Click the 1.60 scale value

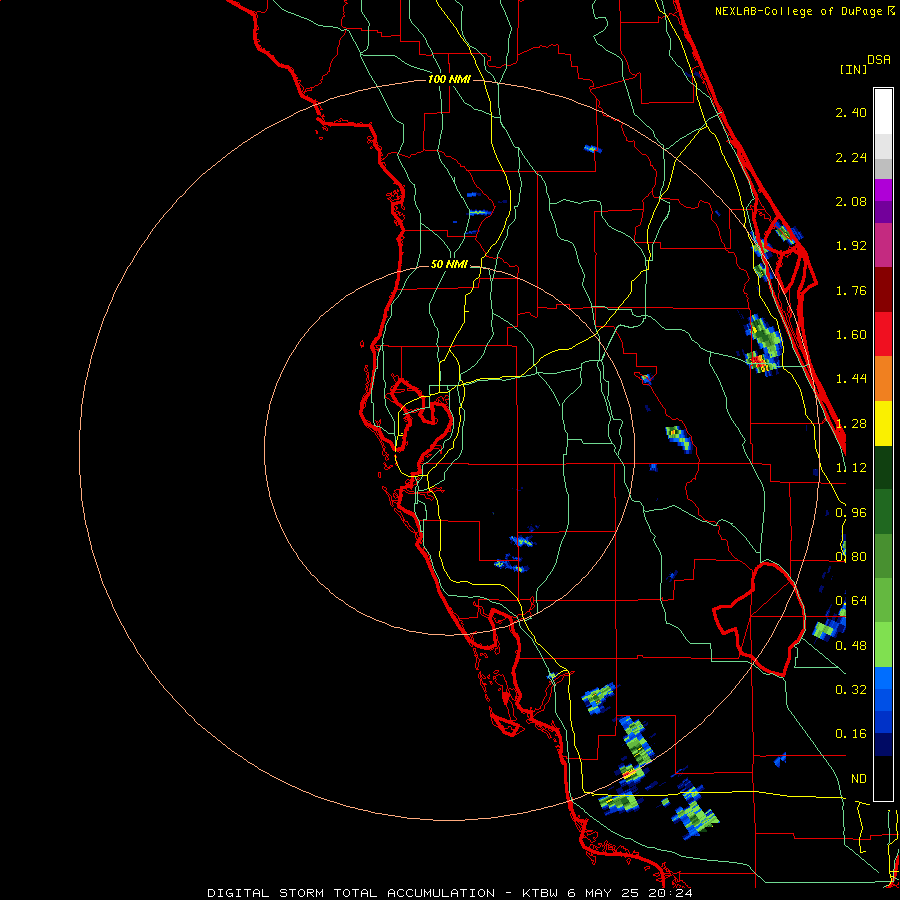tap(851, 335)
